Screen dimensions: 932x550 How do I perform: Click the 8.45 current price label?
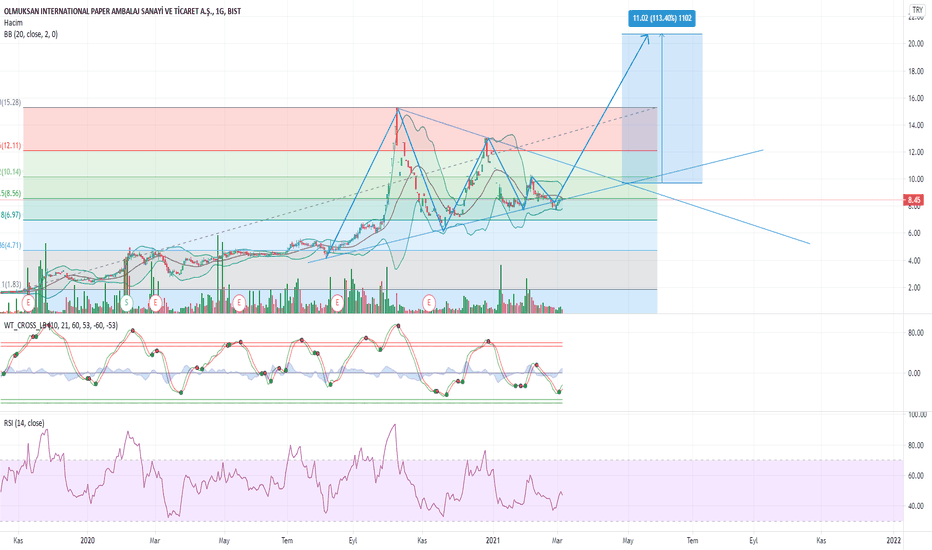pos(914,200)
